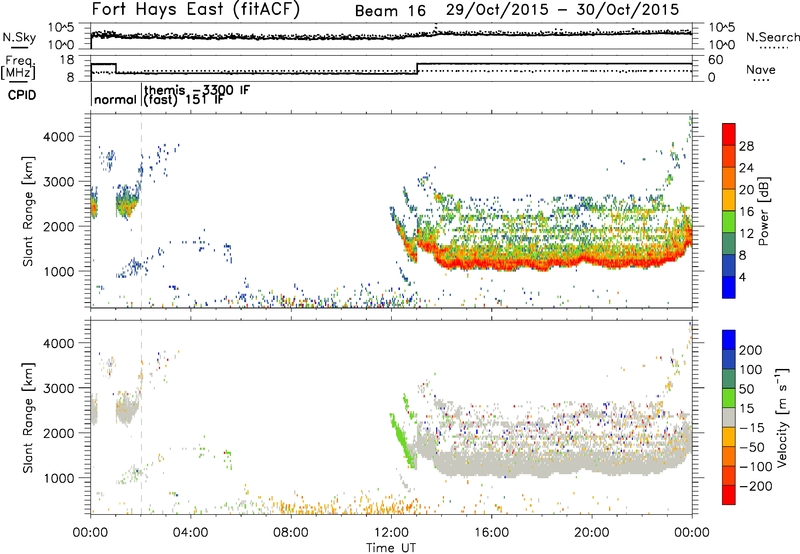Click the "2000" range tick in velocity panel
This screenshot has height=554, width=800.
59,433
